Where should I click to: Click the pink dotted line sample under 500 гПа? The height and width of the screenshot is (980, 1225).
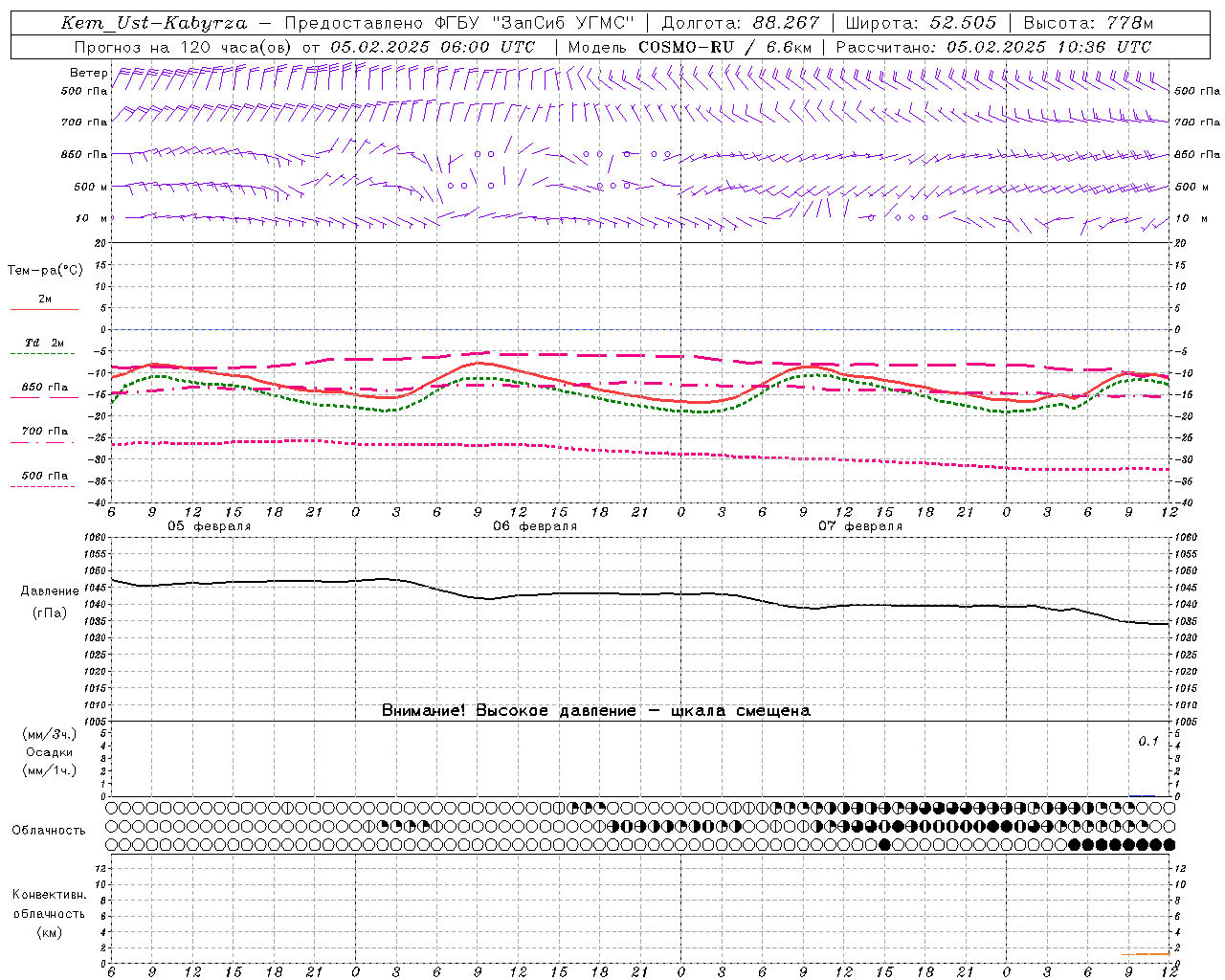[x=42, y=486]
